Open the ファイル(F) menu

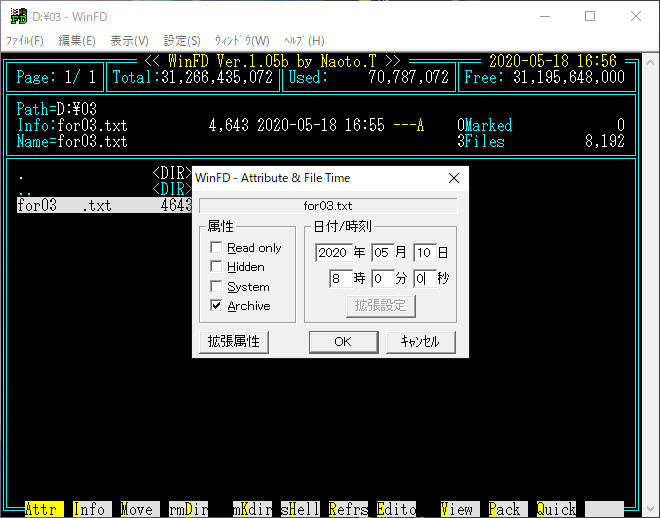24,41
